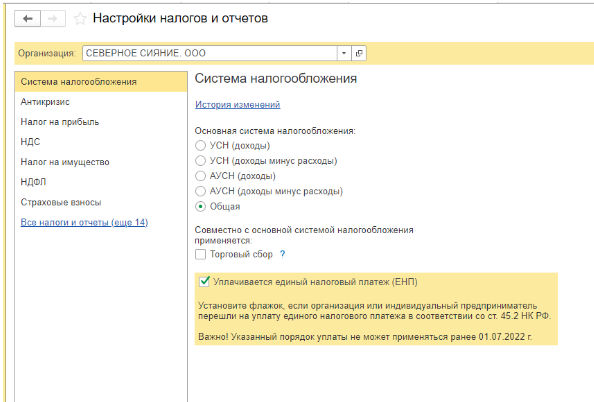594x402 pixels.
Task: Choose АУСН (доходы) radio button
Action: click(x=200, y=176)
